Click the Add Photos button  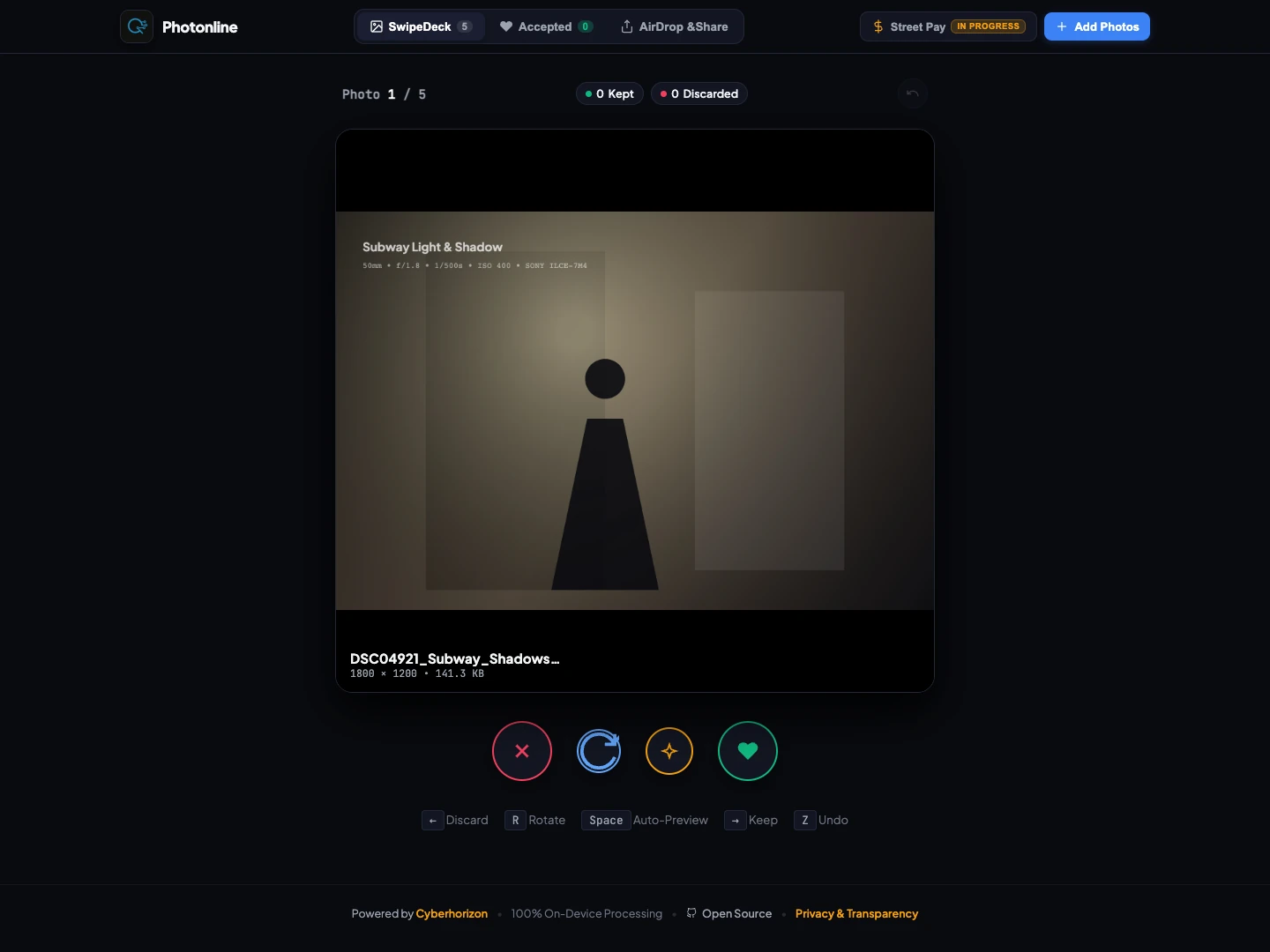click(x=1097, y=26)
